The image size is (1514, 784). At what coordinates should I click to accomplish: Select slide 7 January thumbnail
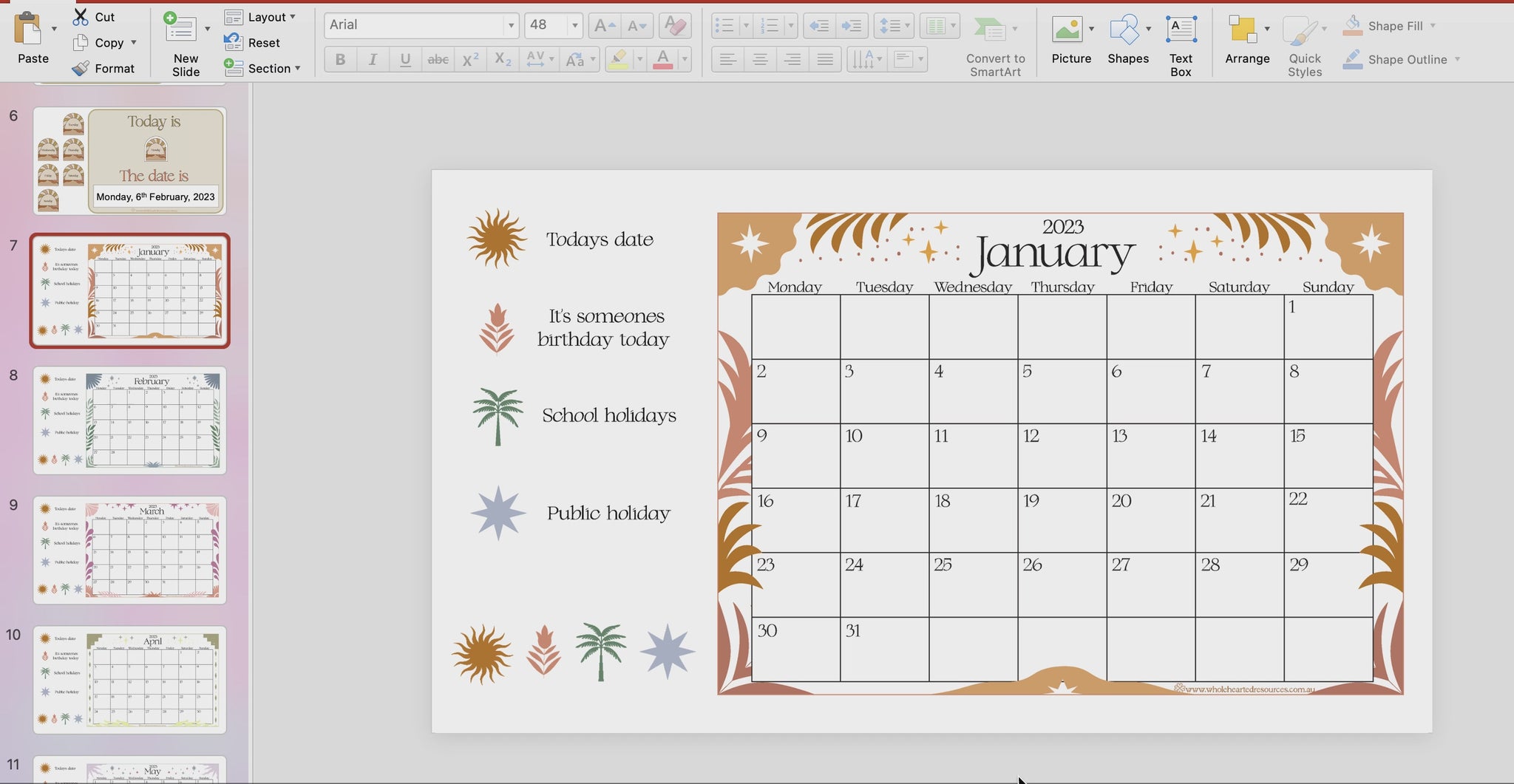click(x=129, y=291)
